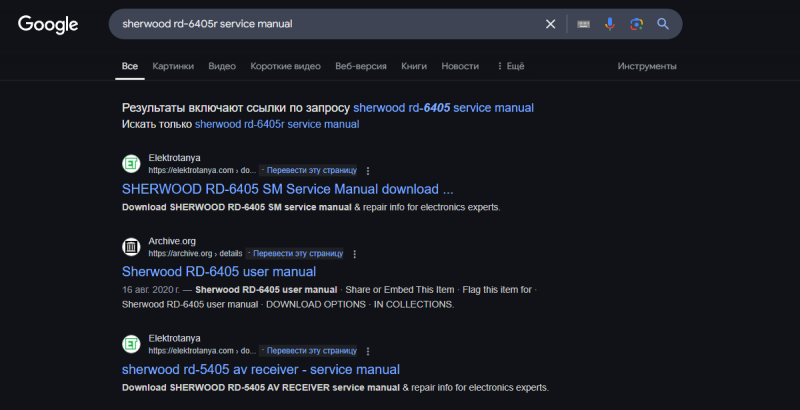Switch to the Видео tab

pyautogui.click(x=222, y=66)
